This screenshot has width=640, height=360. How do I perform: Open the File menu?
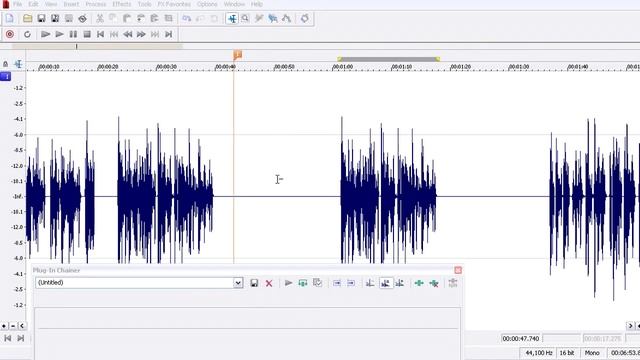(x=18, y=4)
